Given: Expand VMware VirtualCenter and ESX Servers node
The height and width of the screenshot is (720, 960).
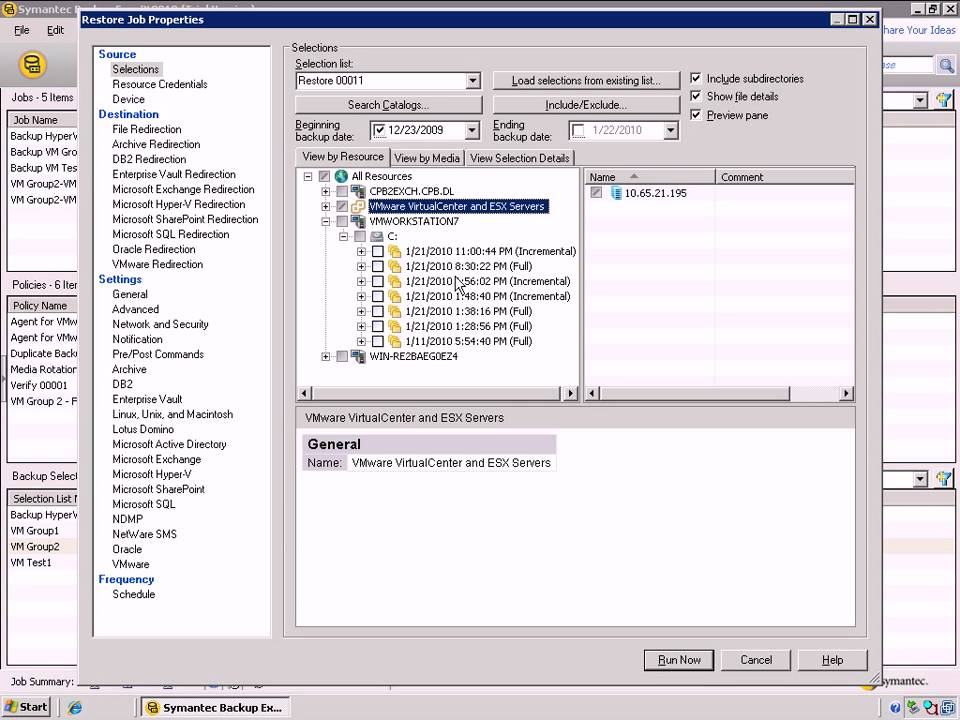Looking at the screenshot, I should [x=326, y=206].
